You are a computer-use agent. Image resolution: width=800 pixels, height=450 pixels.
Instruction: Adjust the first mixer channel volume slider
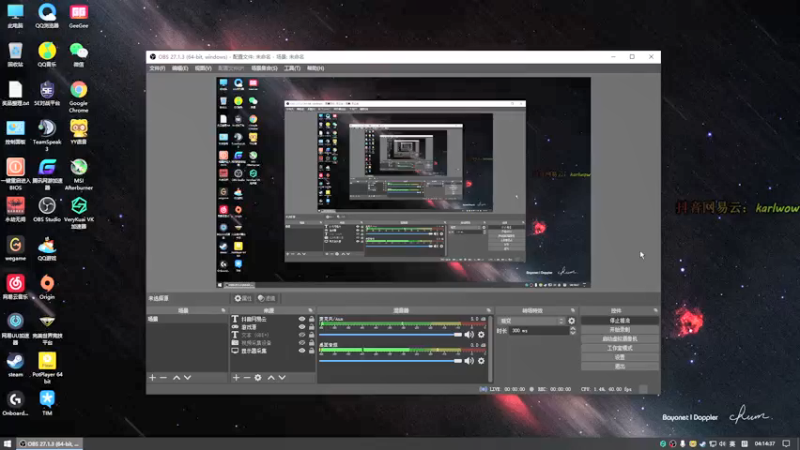point(390,335)
